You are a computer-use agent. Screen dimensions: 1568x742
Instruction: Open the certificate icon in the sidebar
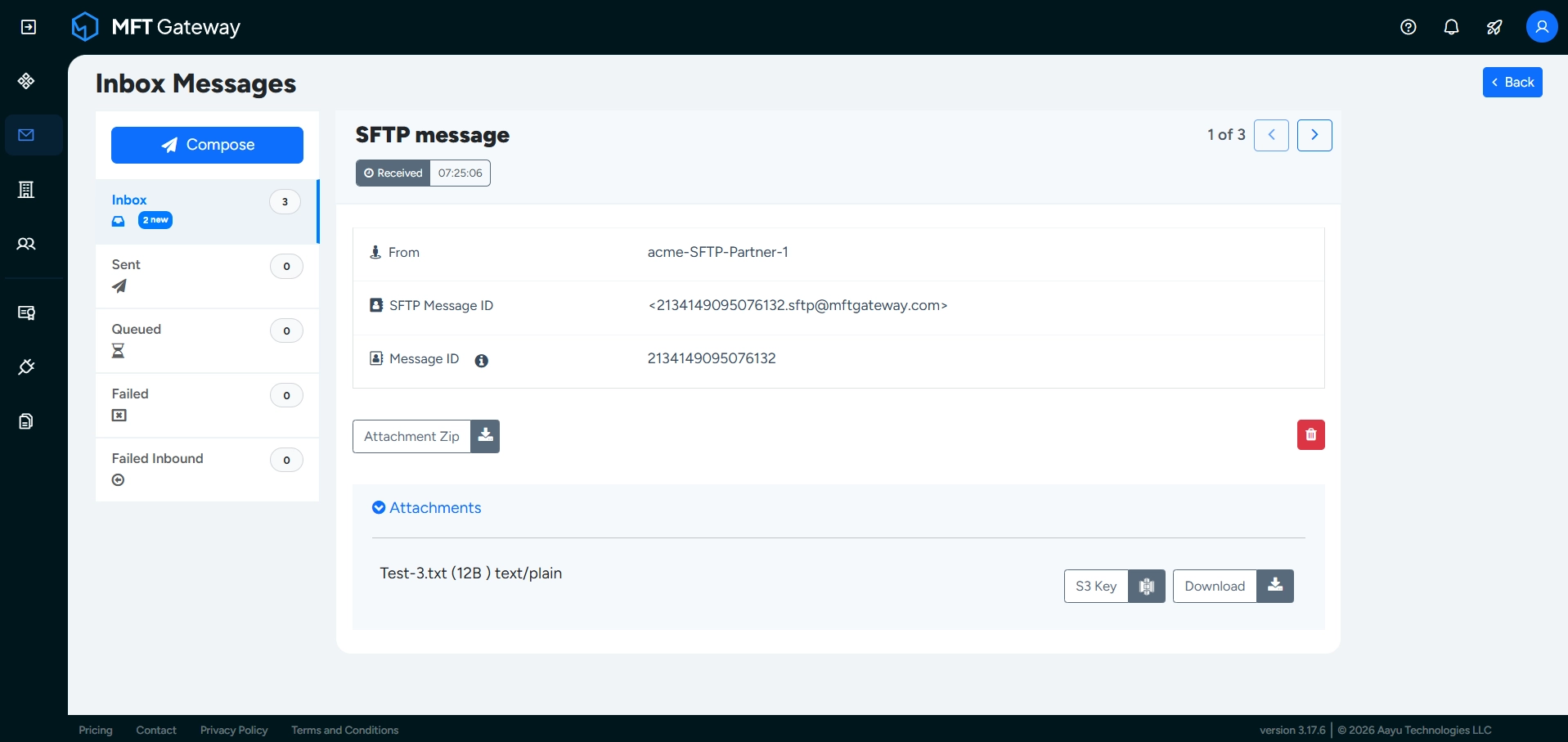click(x=26, y=313)
